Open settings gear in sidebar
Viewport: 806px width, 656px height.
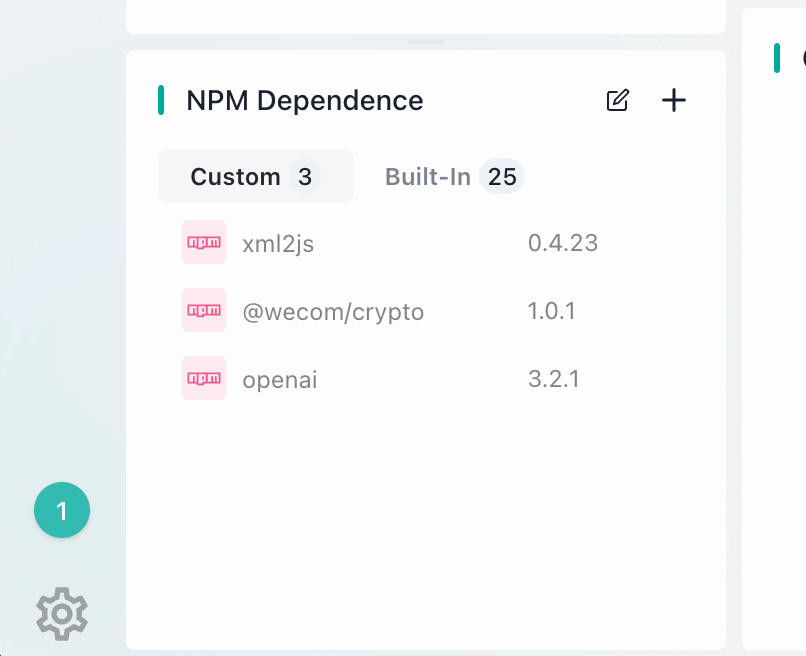tap(62, 614)
